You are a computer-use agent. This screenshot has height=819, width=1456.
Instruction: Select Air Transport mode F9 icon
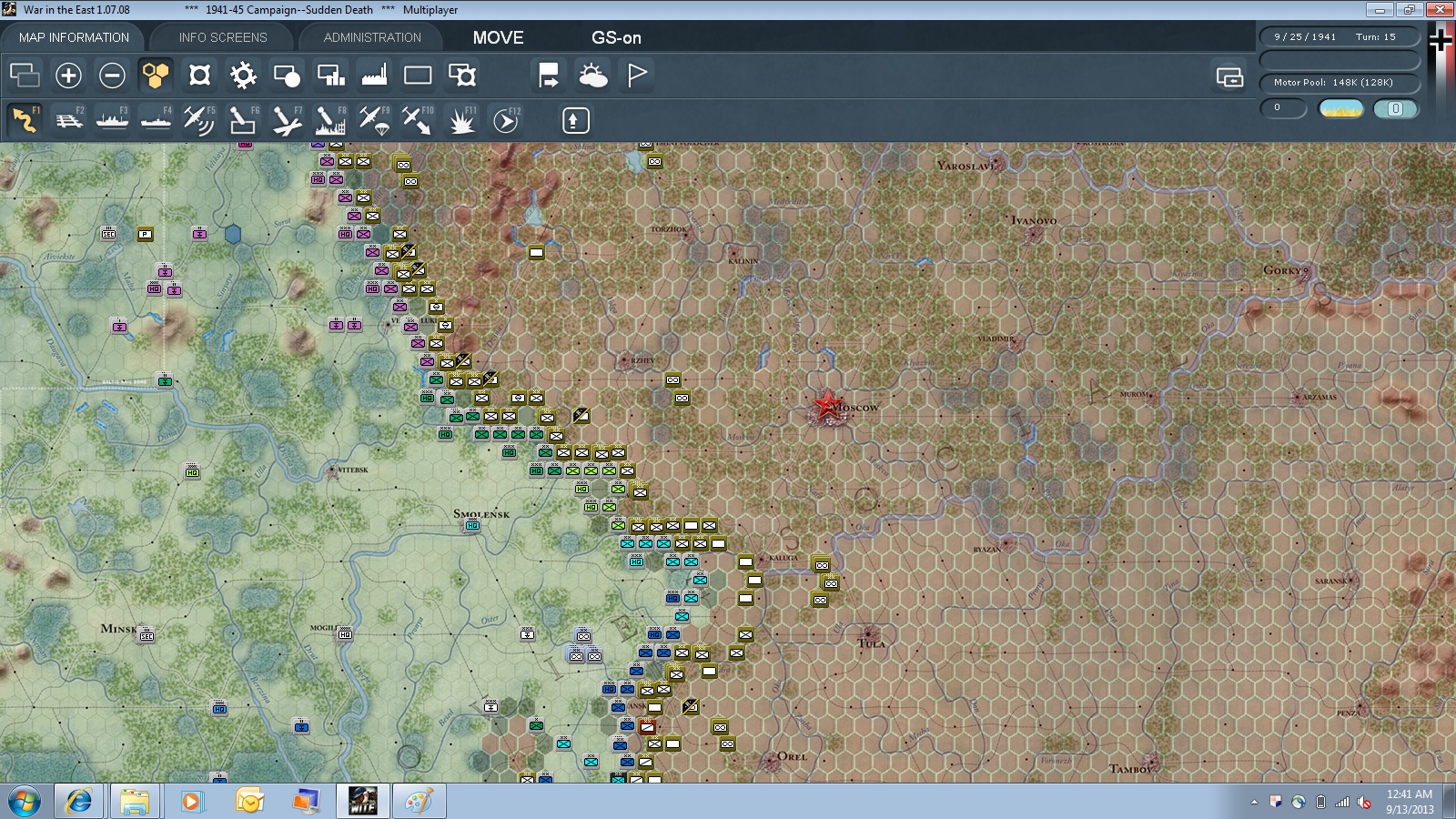[x=374, y=120]
